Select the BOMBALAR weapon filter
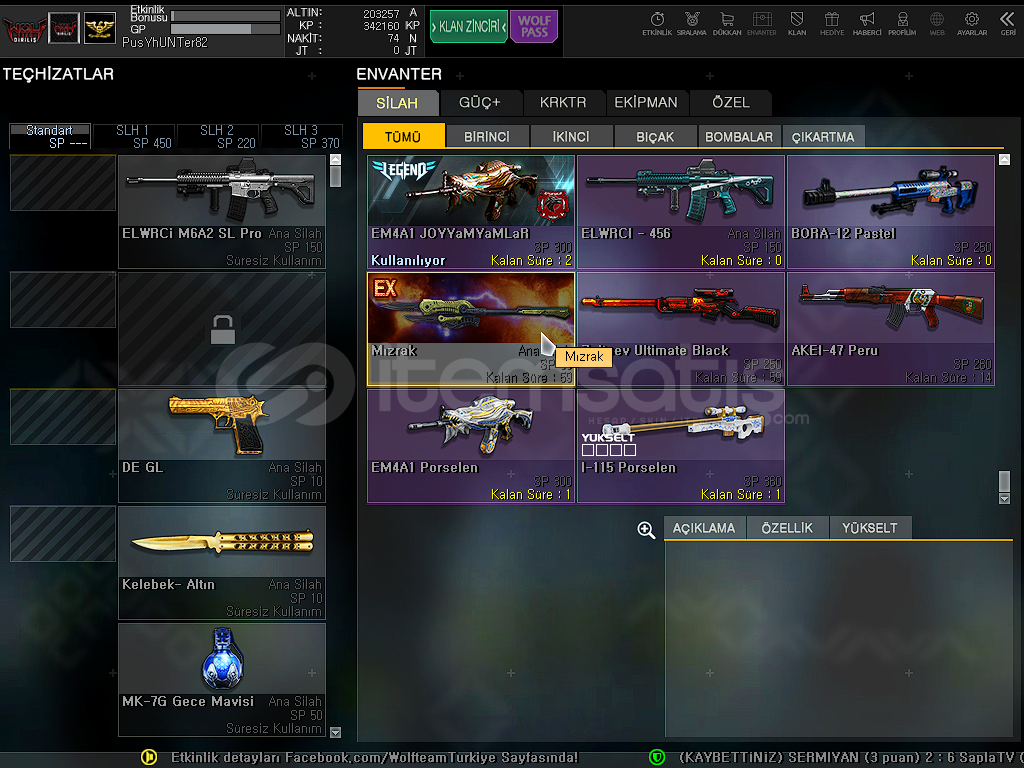 (x=739, y=136)
